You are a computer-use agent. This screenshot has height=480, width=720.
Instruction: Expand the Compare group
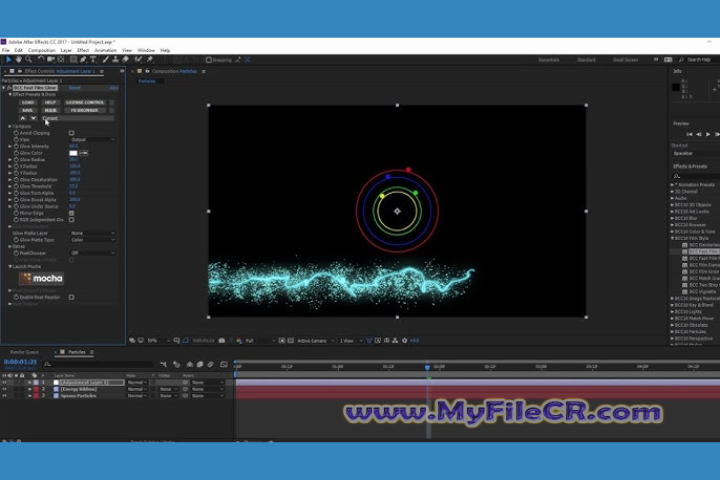10,126
